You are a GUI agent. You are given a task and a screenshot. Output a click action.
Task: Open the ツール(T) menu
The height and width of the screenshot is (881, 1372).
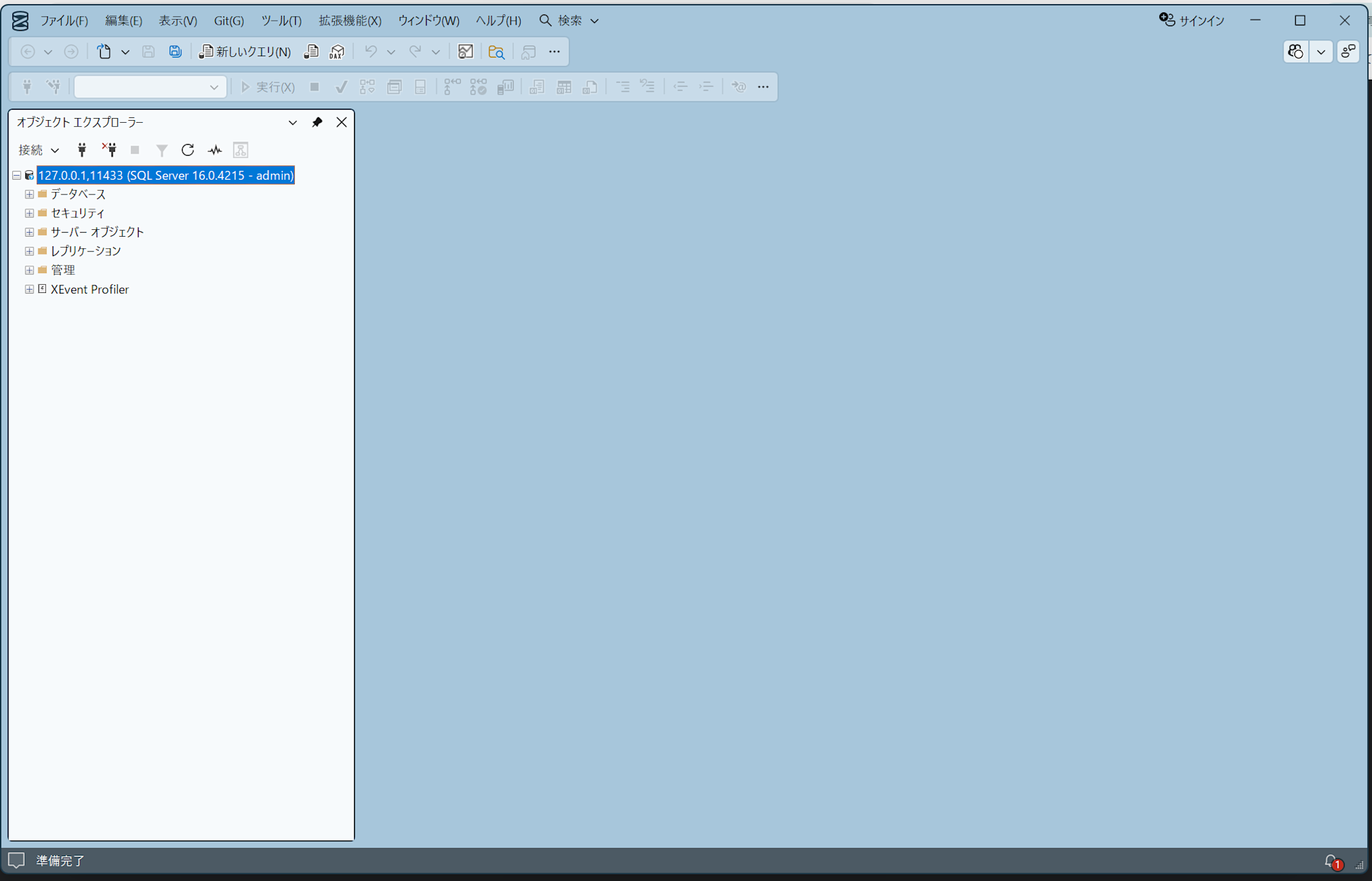coord(281,21)
